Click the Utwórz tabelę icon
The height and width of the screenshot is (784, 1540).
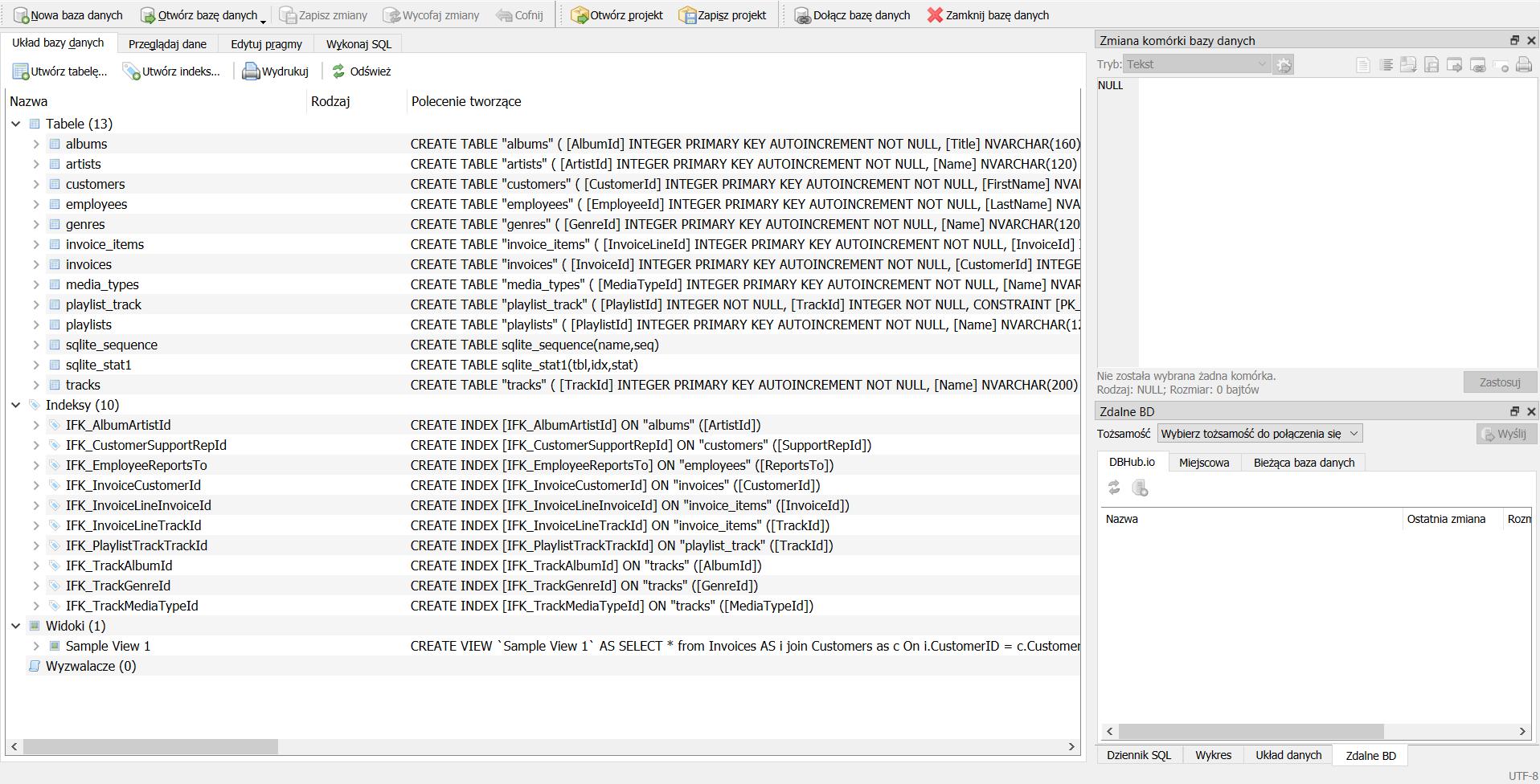click(x=21, y=71)
